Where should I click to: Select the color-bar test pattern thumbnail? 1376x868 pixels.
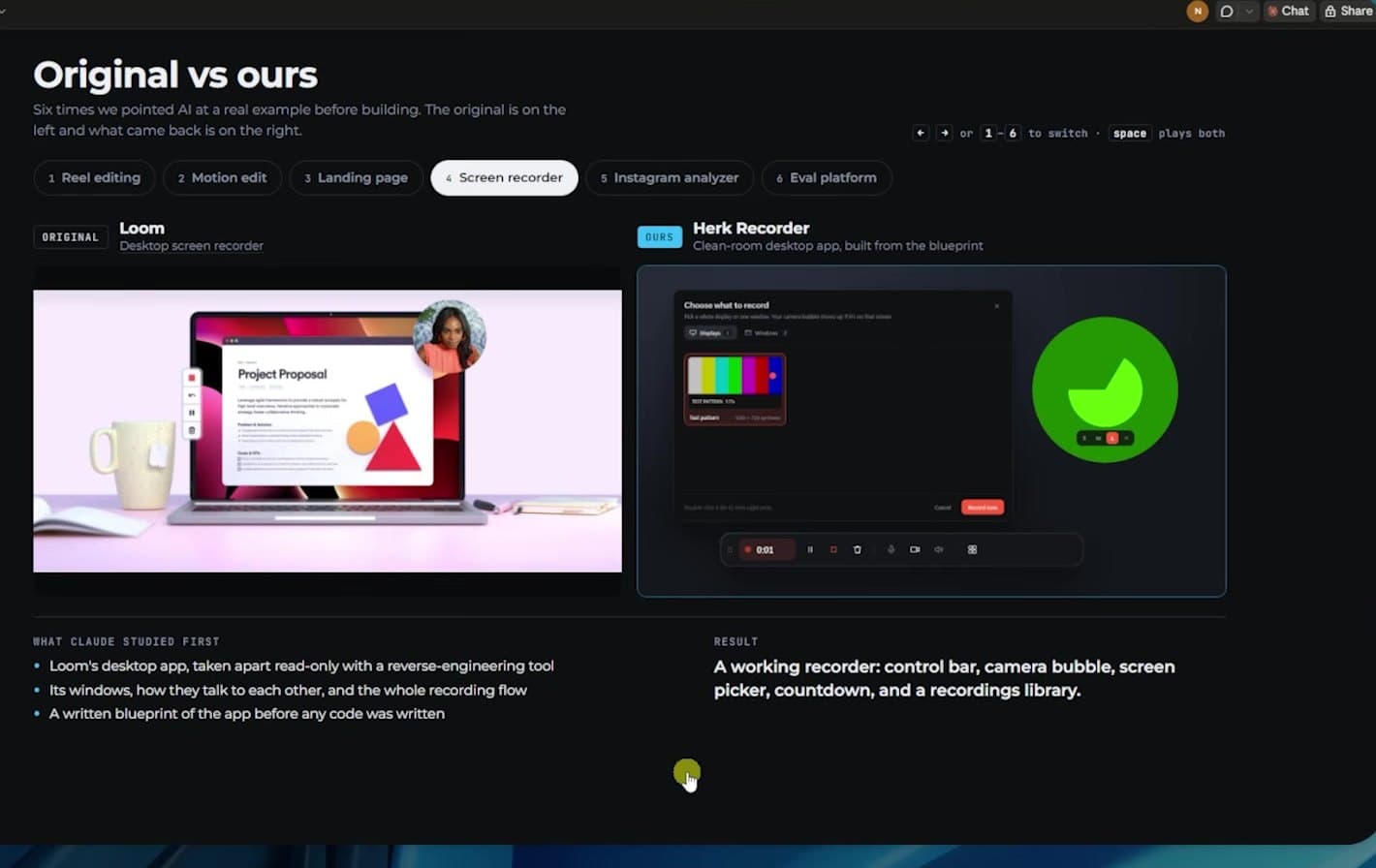(735, 388)
